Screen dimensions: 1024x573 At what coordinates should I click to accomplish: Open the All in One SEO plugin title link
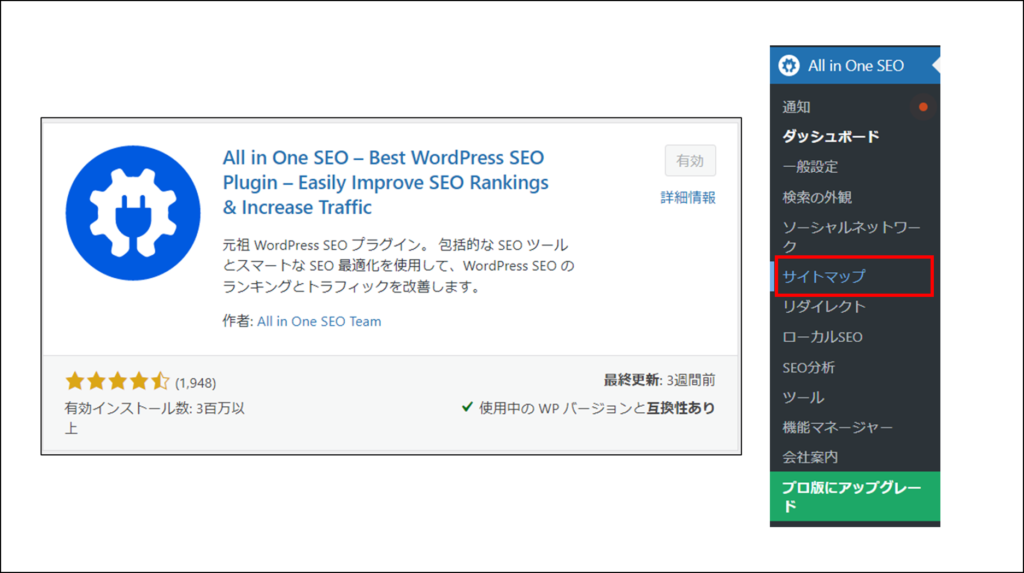tap(385, 182)
